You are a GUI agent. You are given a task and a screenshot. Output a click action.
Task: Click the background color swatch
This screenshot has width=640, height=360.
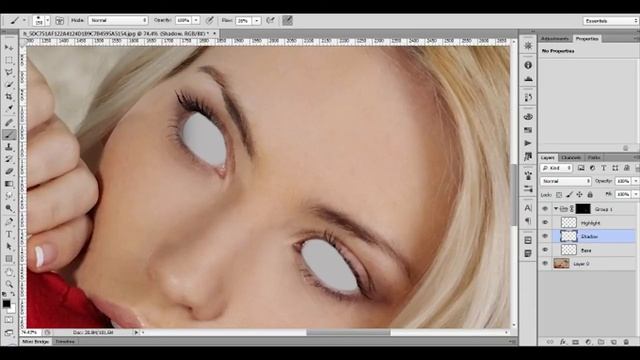pyautogui.click(x=11, y=309)
